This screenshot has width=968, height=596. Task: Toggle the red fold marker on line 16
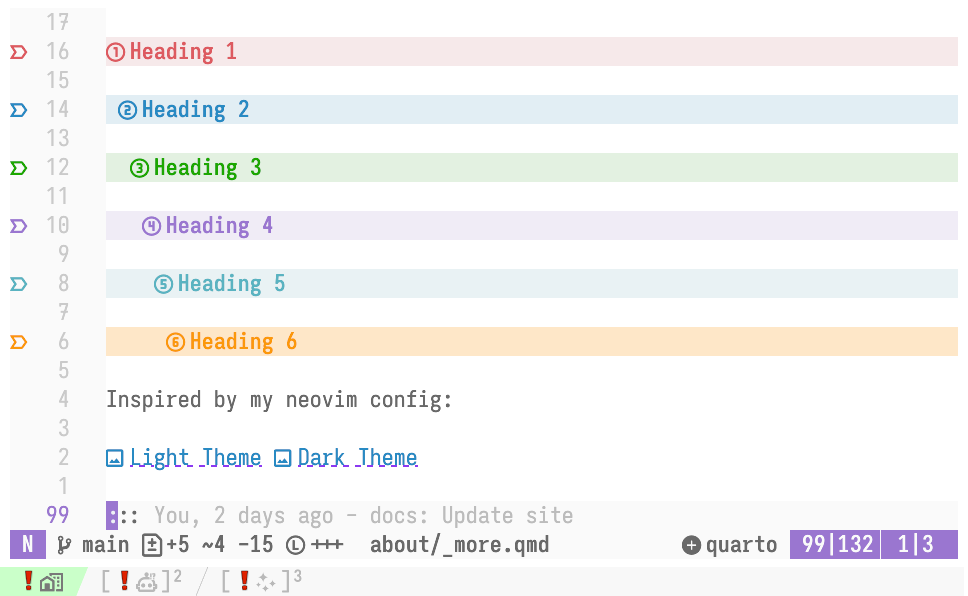[18, 51]
